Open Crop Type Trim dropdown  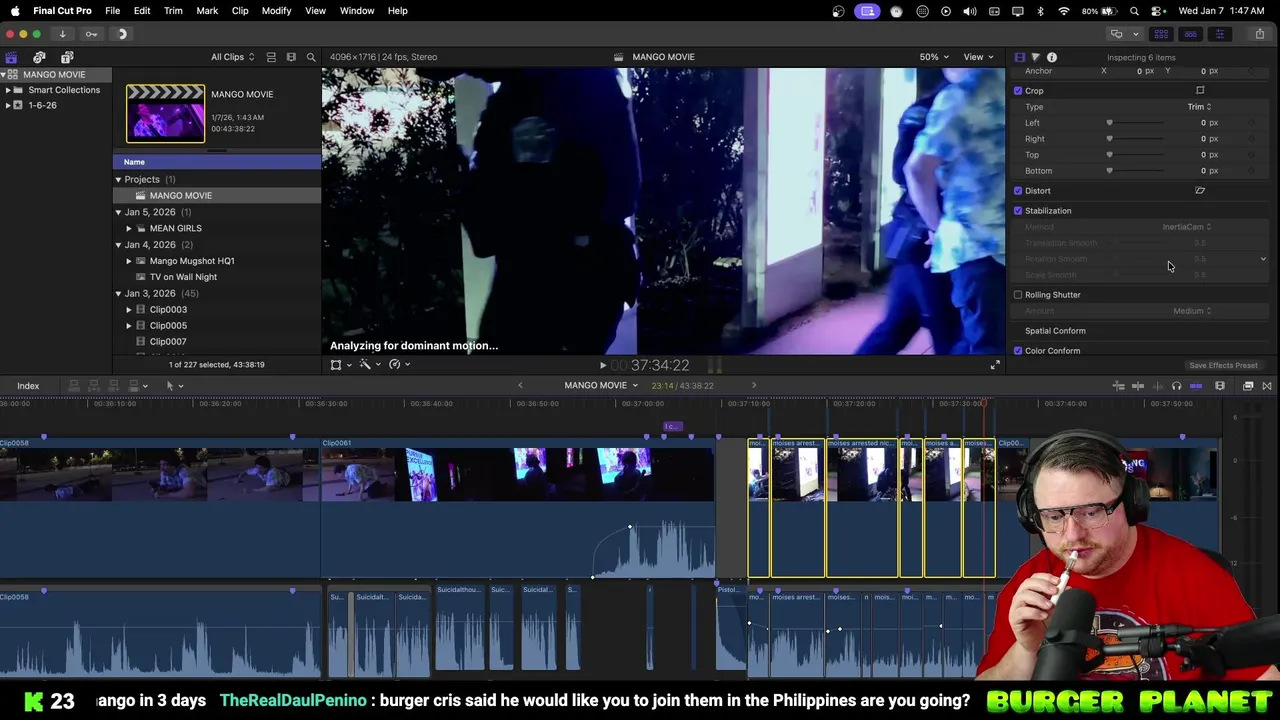[x=1199, y=107]
